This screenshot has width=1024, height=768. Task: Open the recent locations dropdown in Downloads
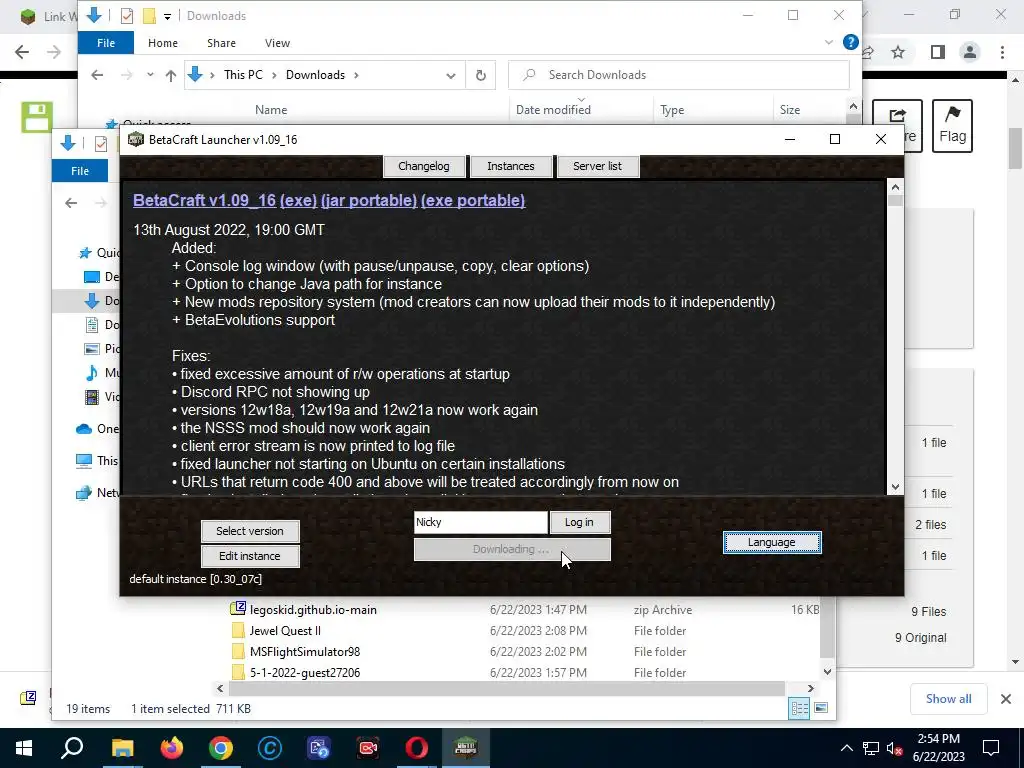(x=150, y=75)
